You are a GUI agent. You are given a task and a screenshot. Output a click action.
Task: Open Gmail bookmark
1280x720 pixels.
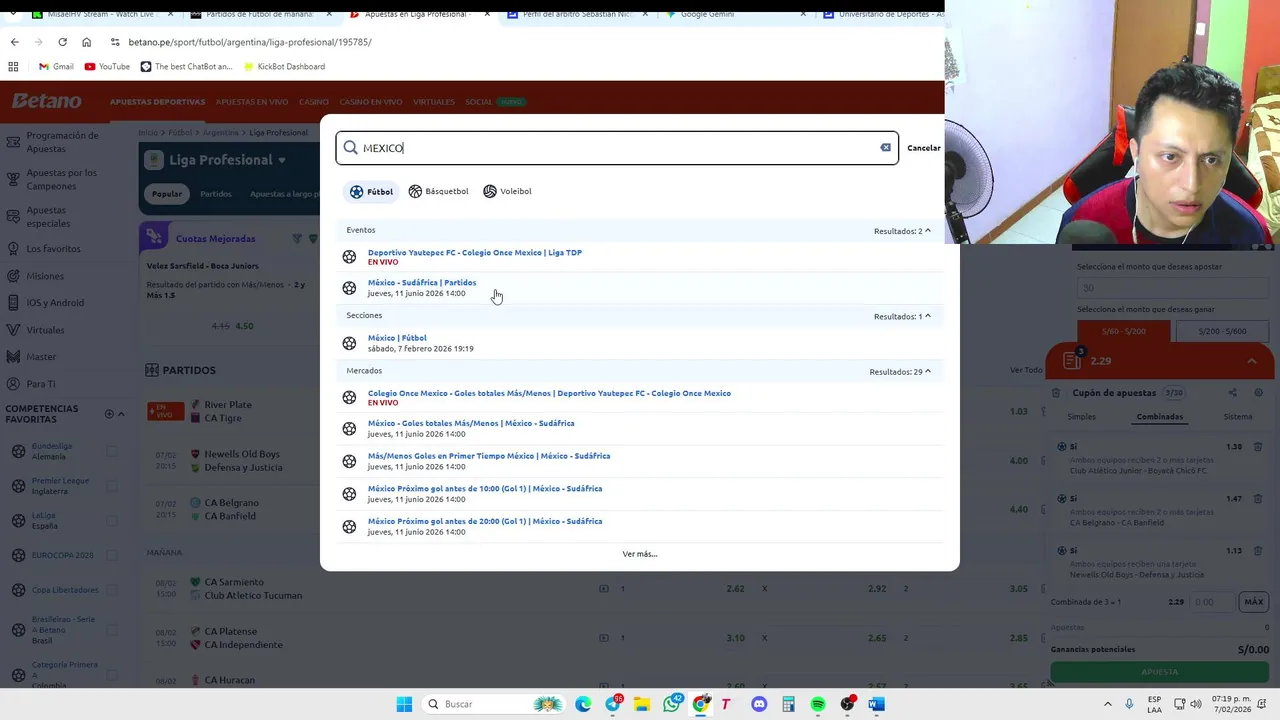[56, 67]
